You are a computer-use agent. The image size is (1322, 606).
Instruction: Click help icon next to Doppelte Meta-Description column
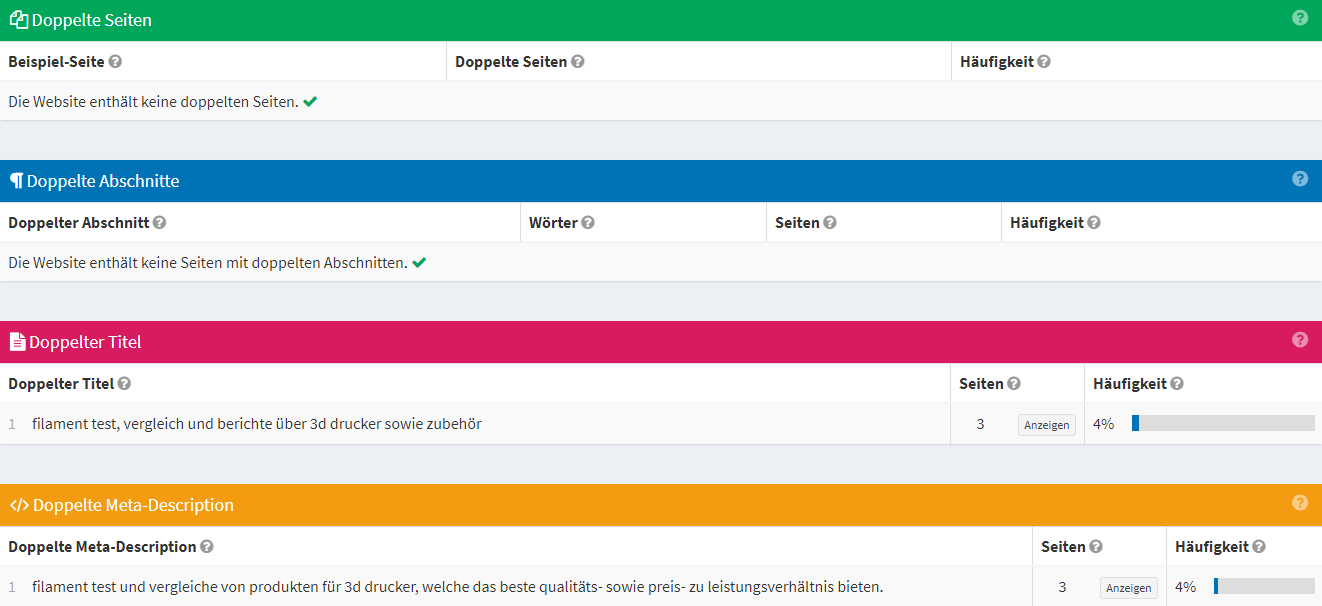tap(207, 547)
